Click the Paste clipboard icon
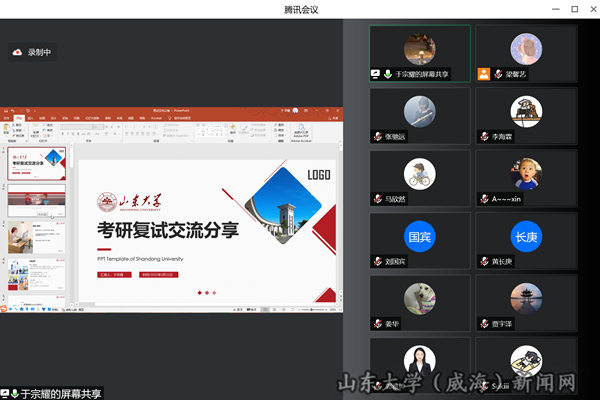This screenshot has height=400, width=600. (x=6, y=127)
